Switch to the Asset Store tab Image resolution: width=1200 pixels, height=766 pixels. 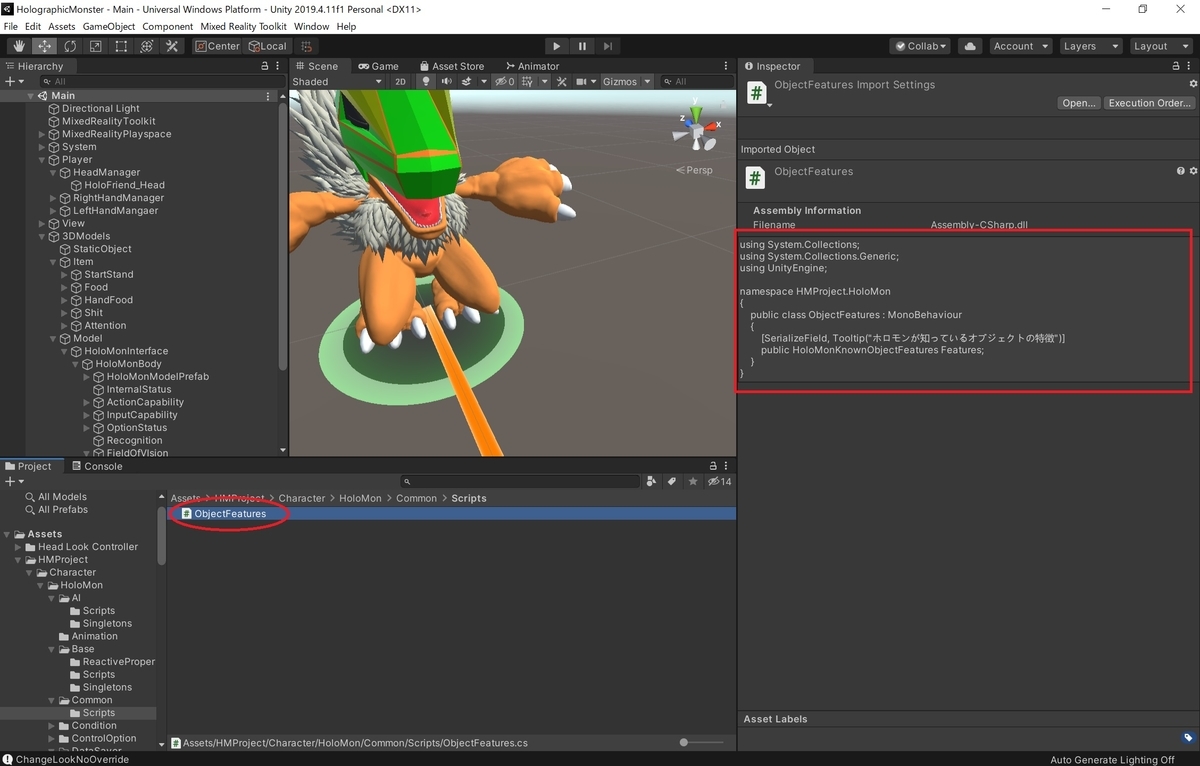point(451,66)
